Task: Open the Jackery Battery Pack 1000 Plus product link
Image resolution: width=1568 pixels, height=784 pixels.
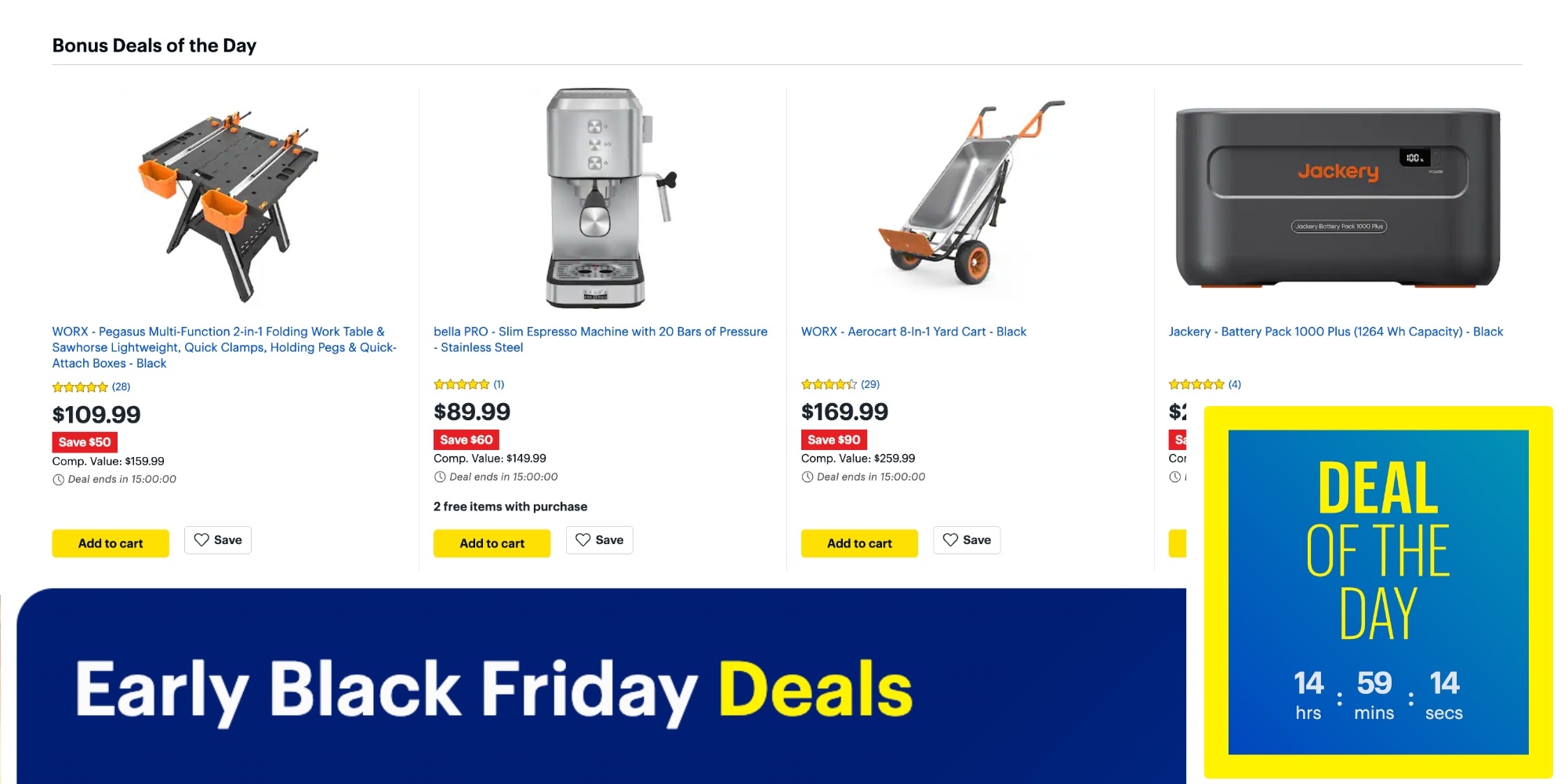Action: [1334, 331]
